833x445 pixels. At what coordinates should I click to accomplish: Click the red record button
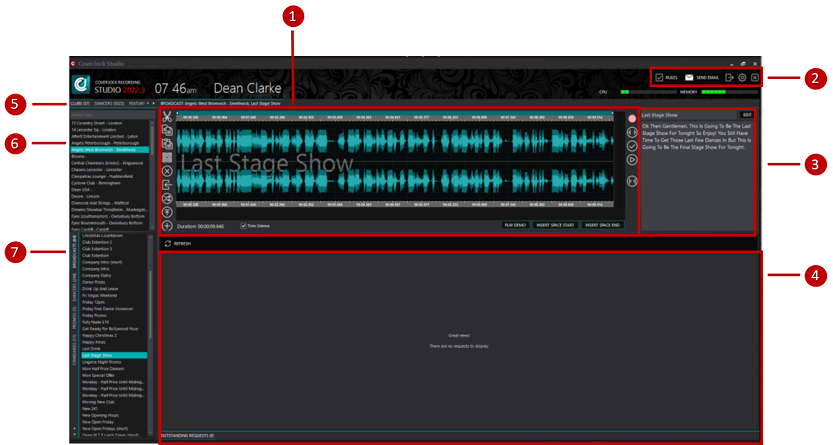tap(632, 119)
